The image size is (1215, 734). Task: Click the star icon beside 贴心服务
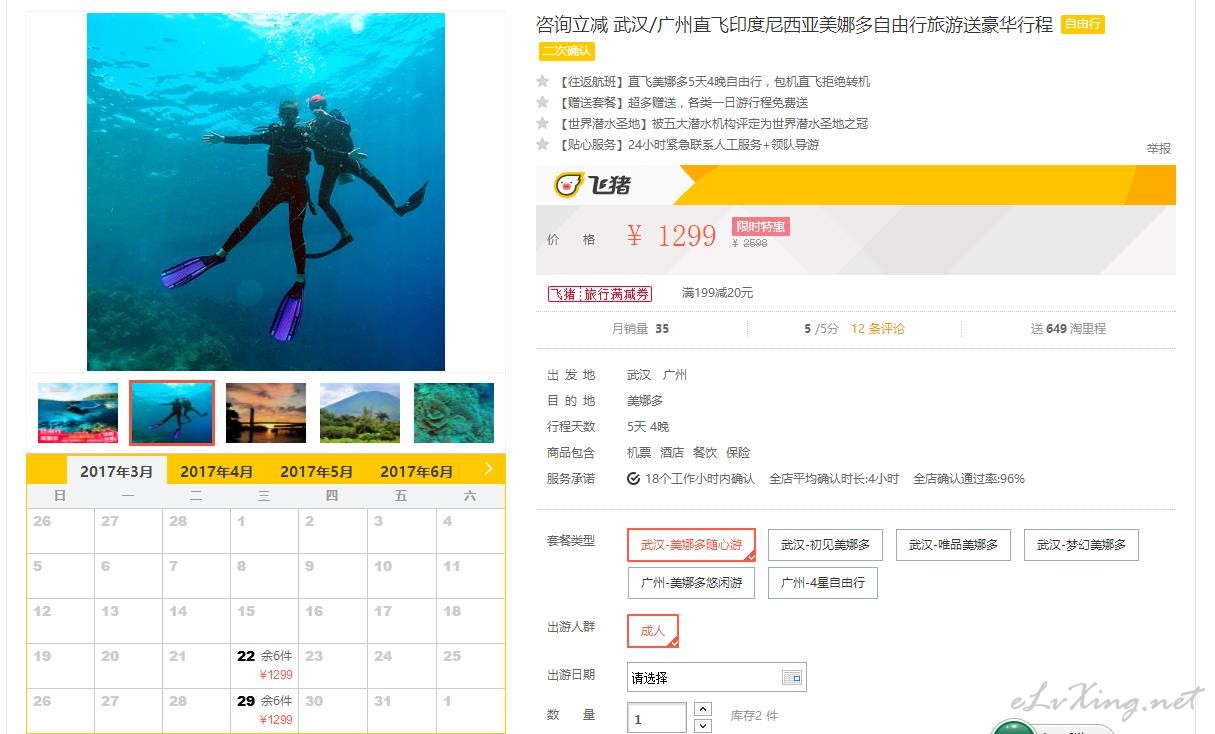[x=542, y=145]
